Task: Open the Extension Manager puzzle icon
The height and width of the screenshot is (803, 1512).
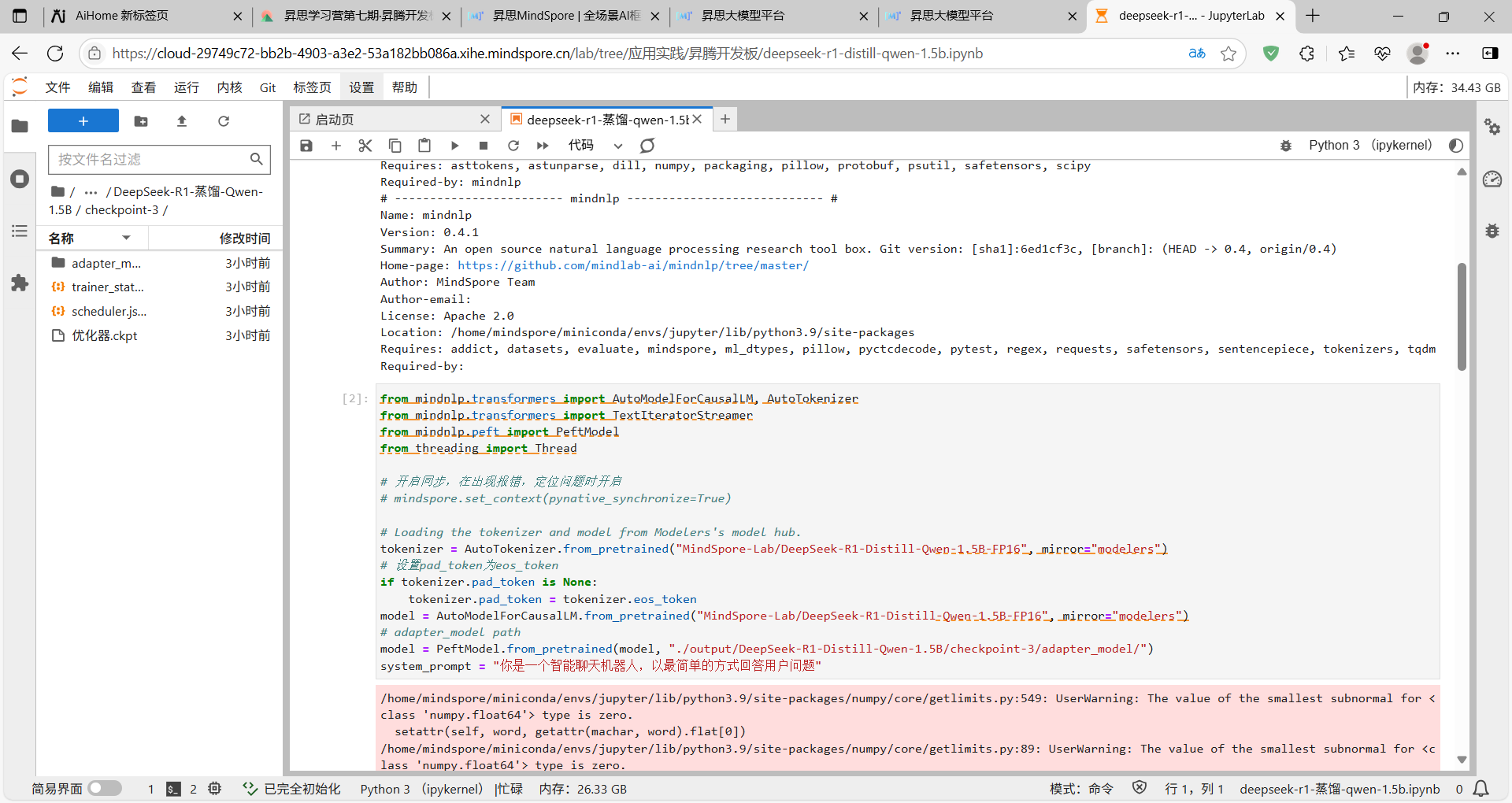Action: coord(20,283)
